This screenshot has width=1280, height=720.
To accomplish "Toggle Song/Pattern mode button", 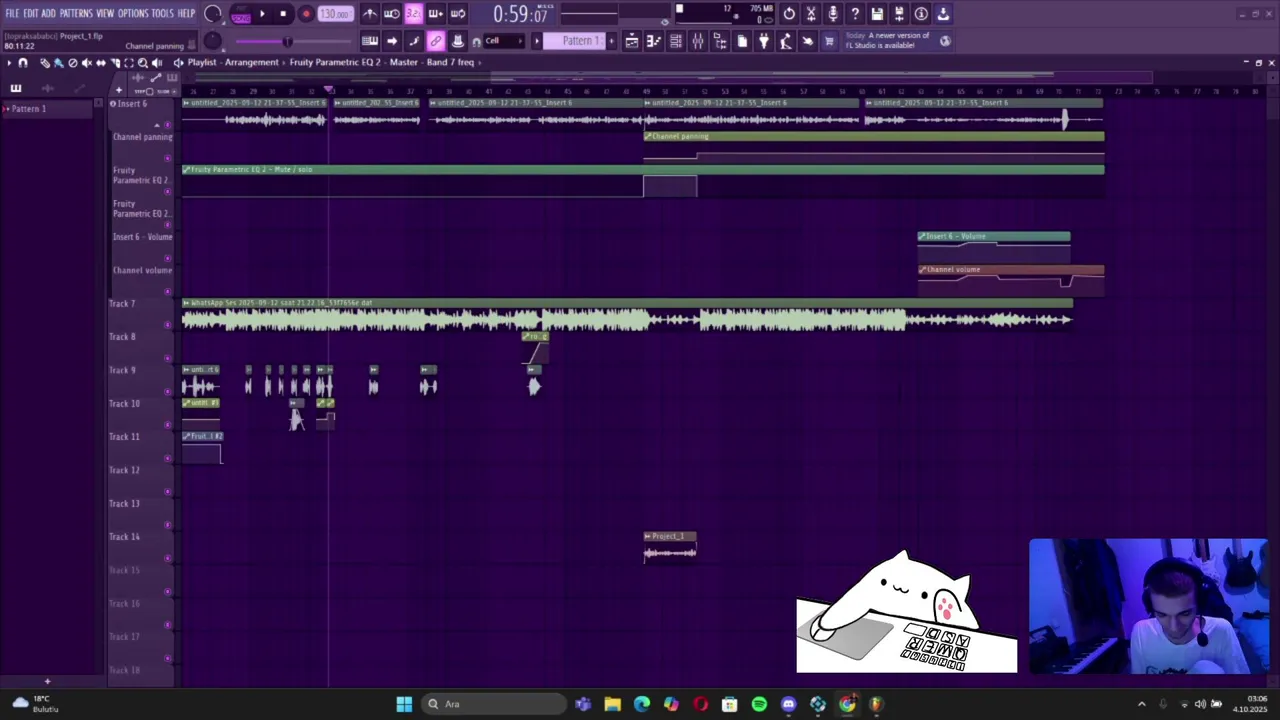I will (x=240, y=14).
